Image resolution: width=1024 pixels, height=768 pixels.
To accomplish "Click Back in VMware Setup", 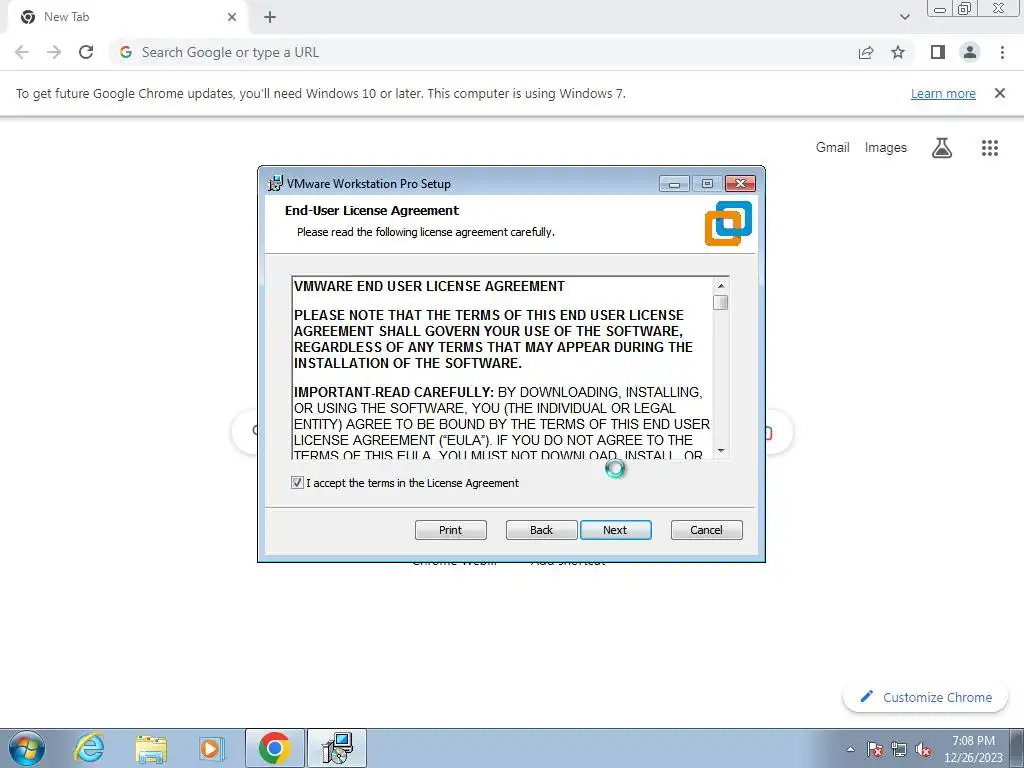I will [x=541, y=530].
